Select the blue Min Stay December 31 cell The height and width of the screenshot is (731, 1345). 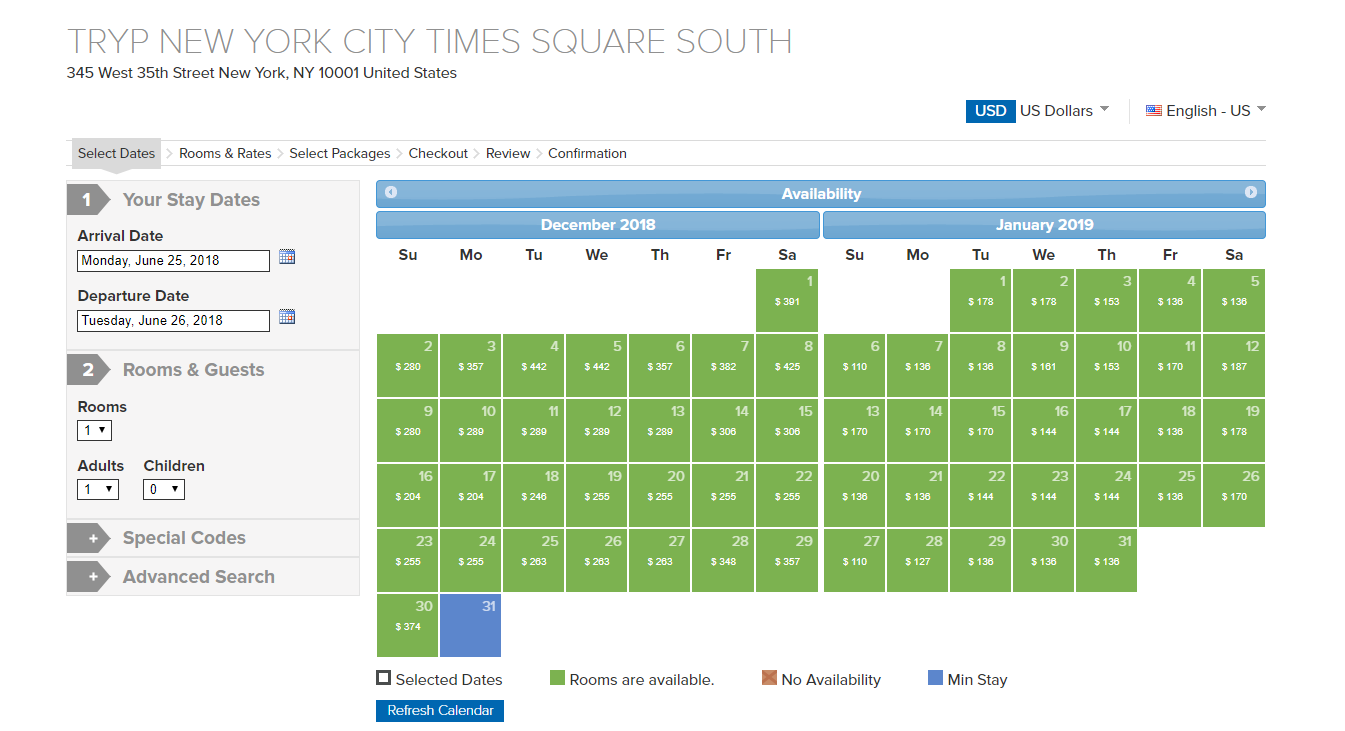(x=471, y=625)
